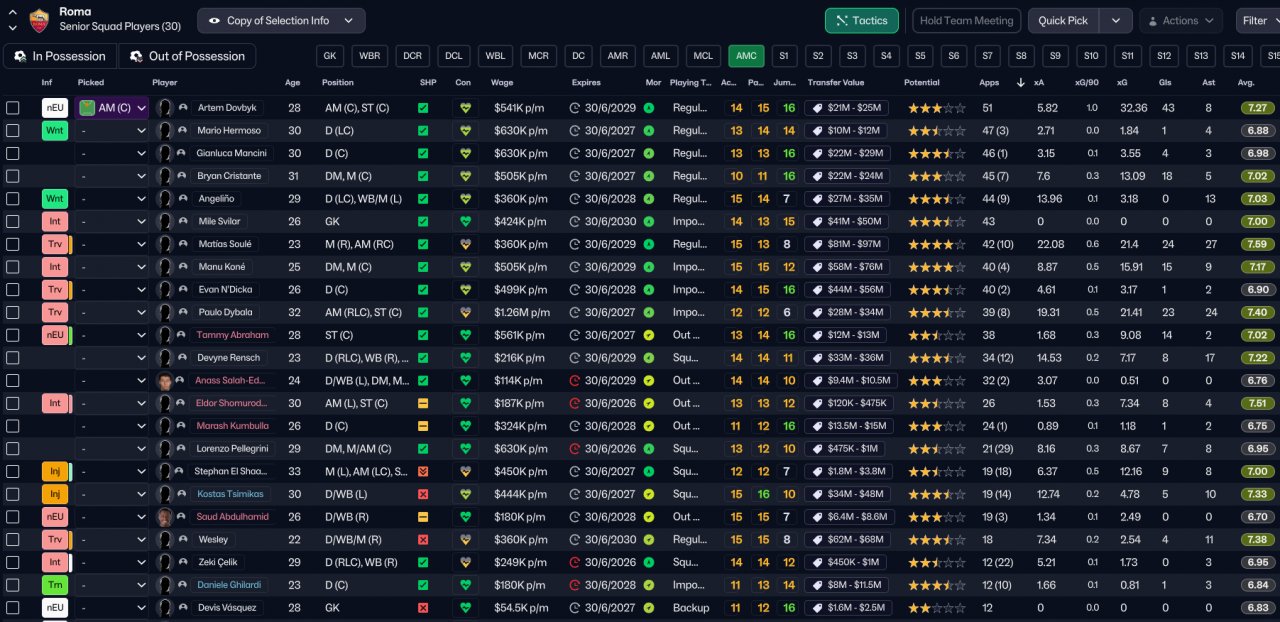The image size is (1280, 622).
Task: Click Stephan El Shaarawy's Inj status badge
Action: (x=55, y=471)
